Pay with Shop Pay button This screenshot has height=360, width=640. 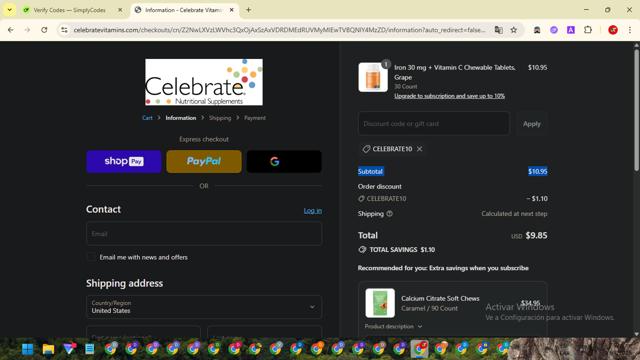click(124, 161)
